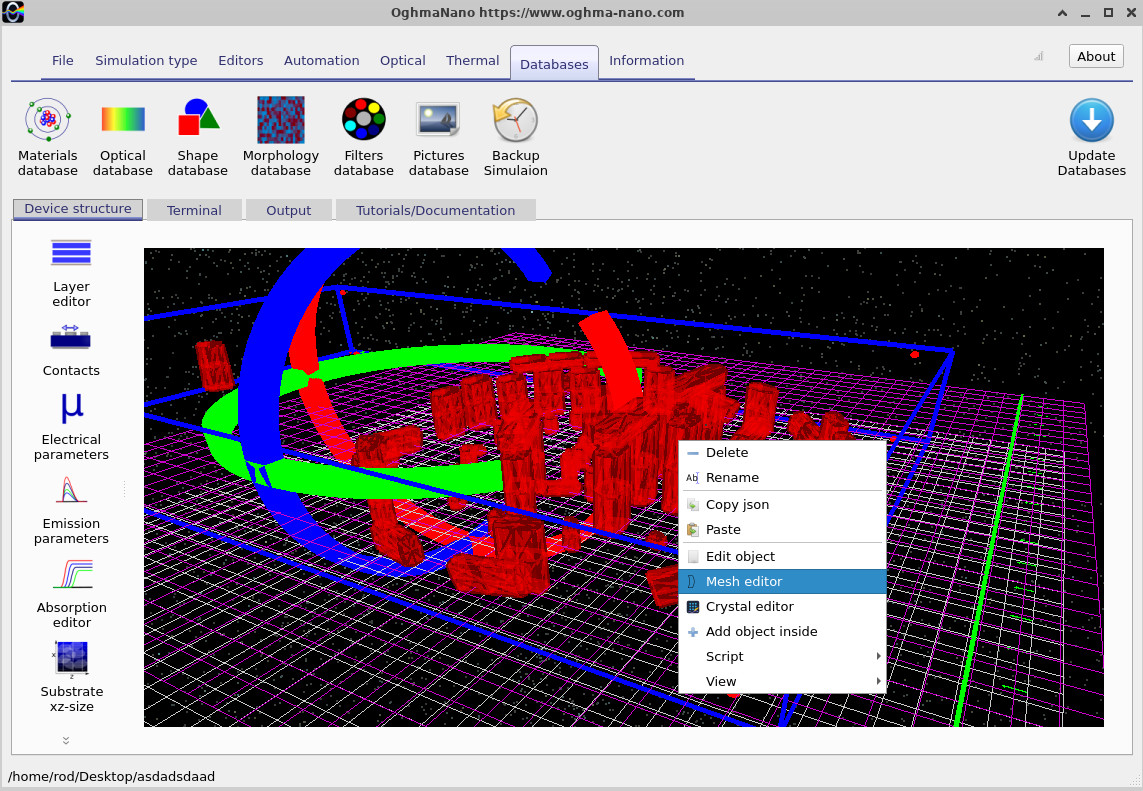
Task: Click Update Databases download icon
Action: pos(1091,121)
